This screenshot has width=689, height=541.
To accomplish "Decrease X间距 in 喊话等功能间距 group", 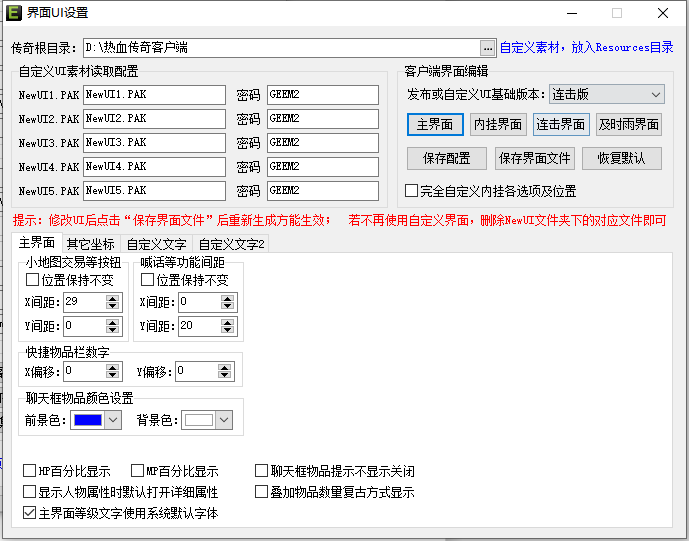I will coord(227,306).
